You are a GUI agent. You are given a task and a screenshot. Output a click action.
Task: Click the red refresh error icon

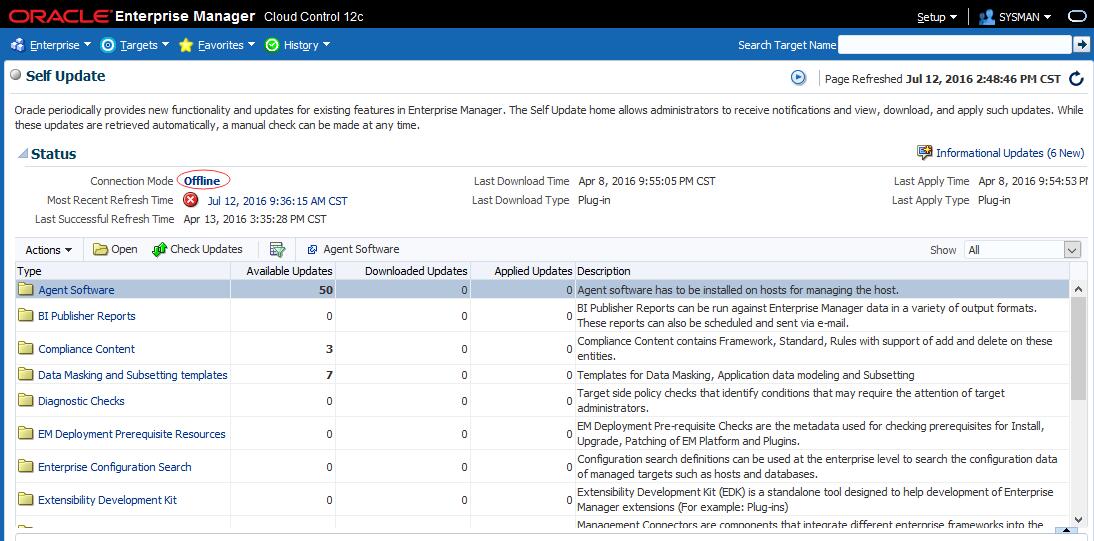pyautogui.click(x=190, y=200)
